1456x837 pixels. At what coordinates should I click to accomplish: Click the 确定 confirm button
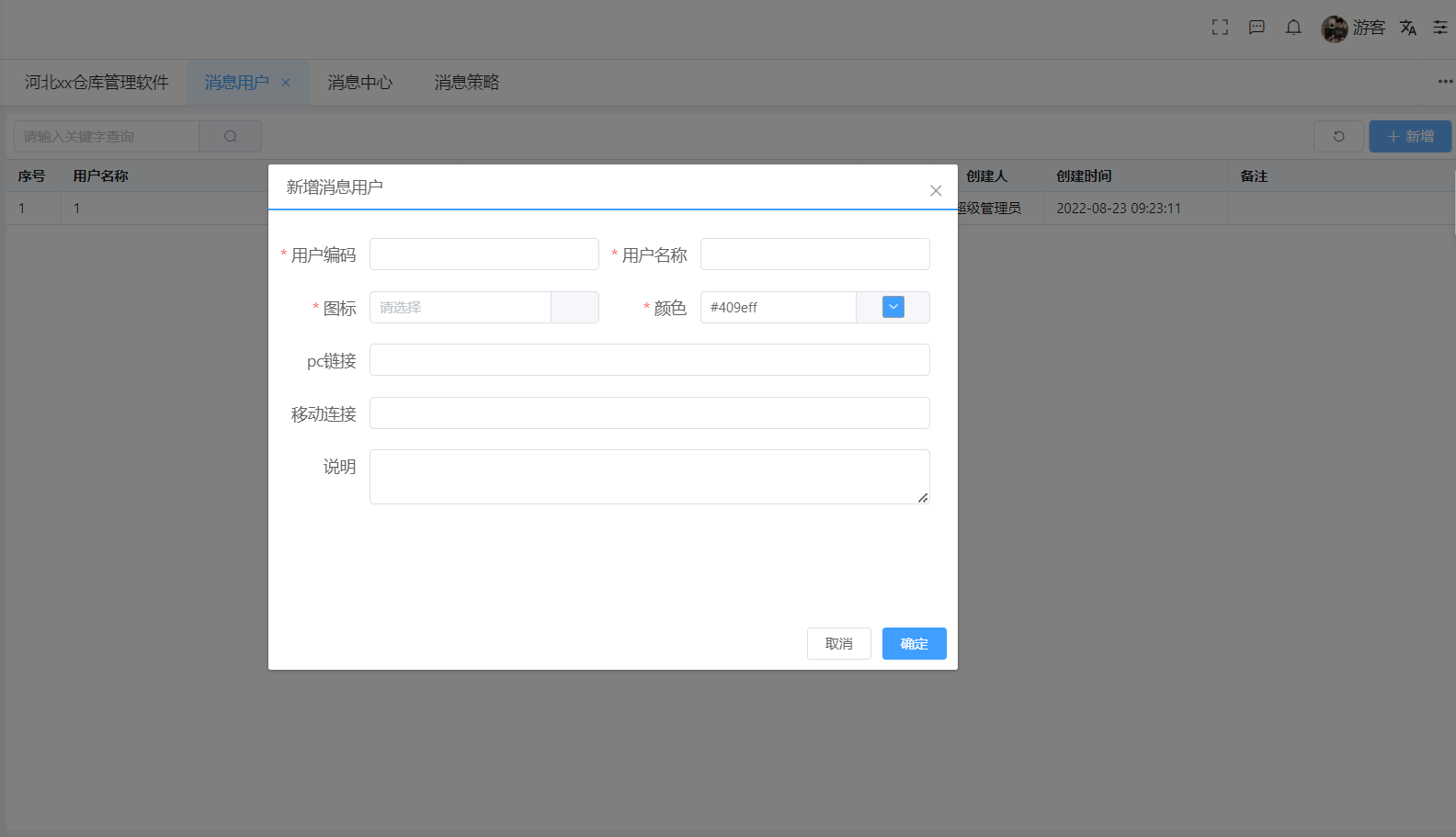(915, 644)
